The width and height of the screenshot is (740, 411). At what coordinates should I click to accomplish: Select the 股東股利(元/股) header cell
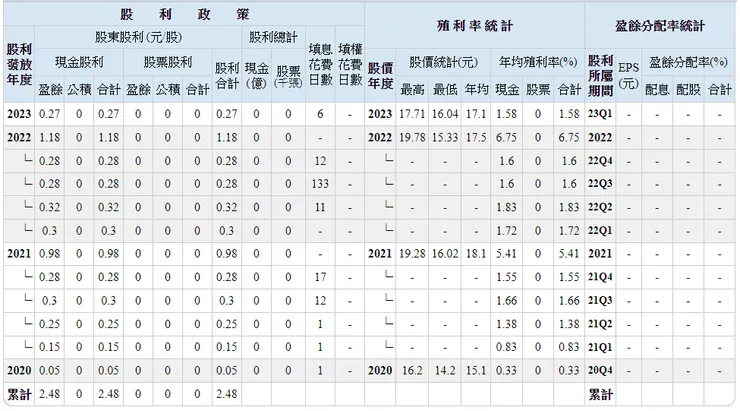(138, 37)
